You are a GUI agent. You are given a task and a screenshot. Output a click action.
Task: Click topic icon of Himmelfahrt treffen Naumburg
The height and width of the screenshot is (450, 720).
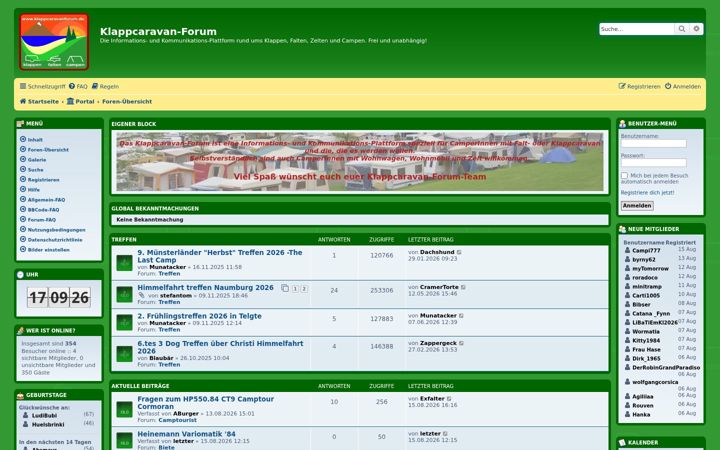[x=124, y=295]
